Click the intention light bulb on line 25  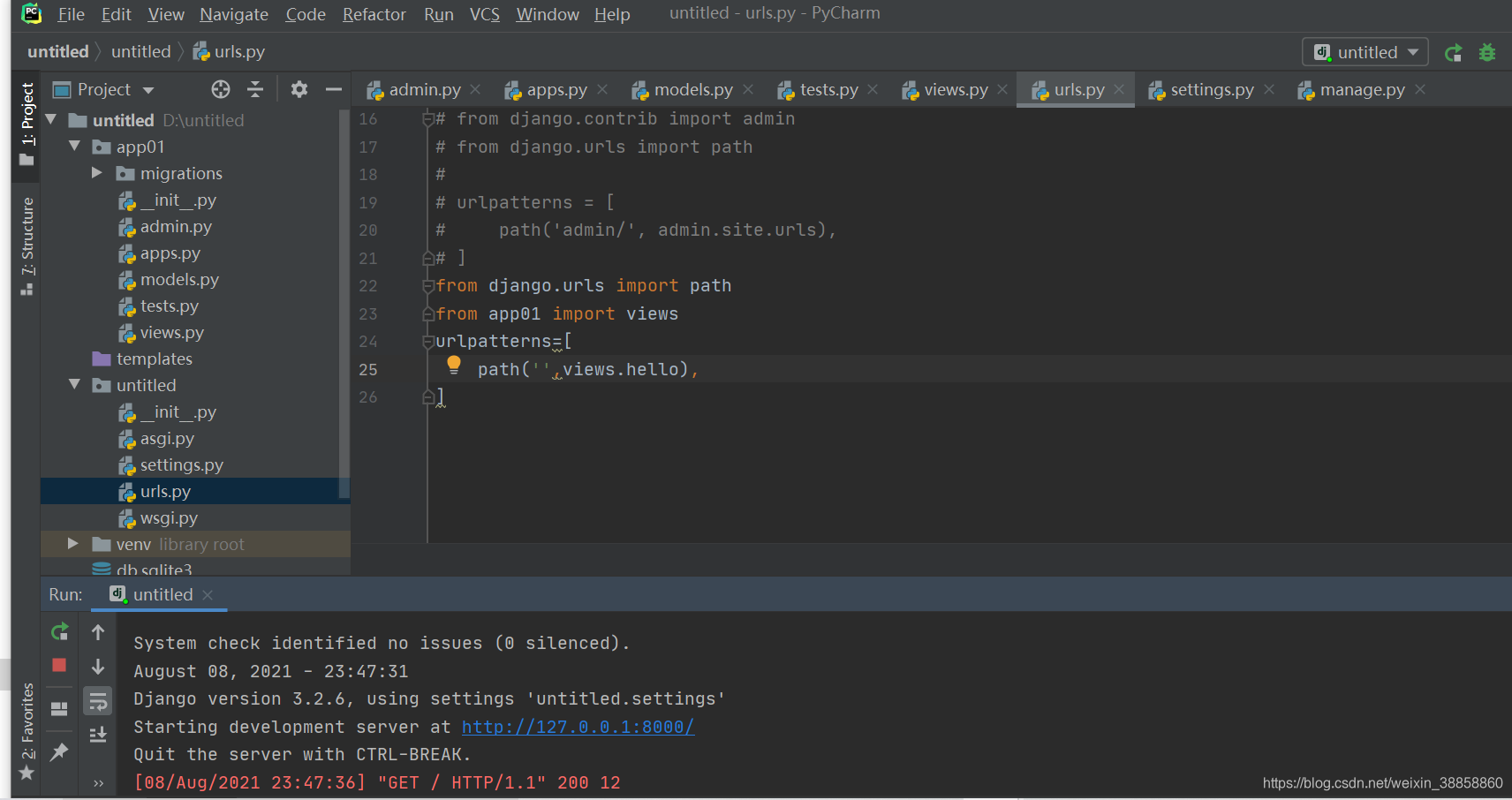pos(454,364)
